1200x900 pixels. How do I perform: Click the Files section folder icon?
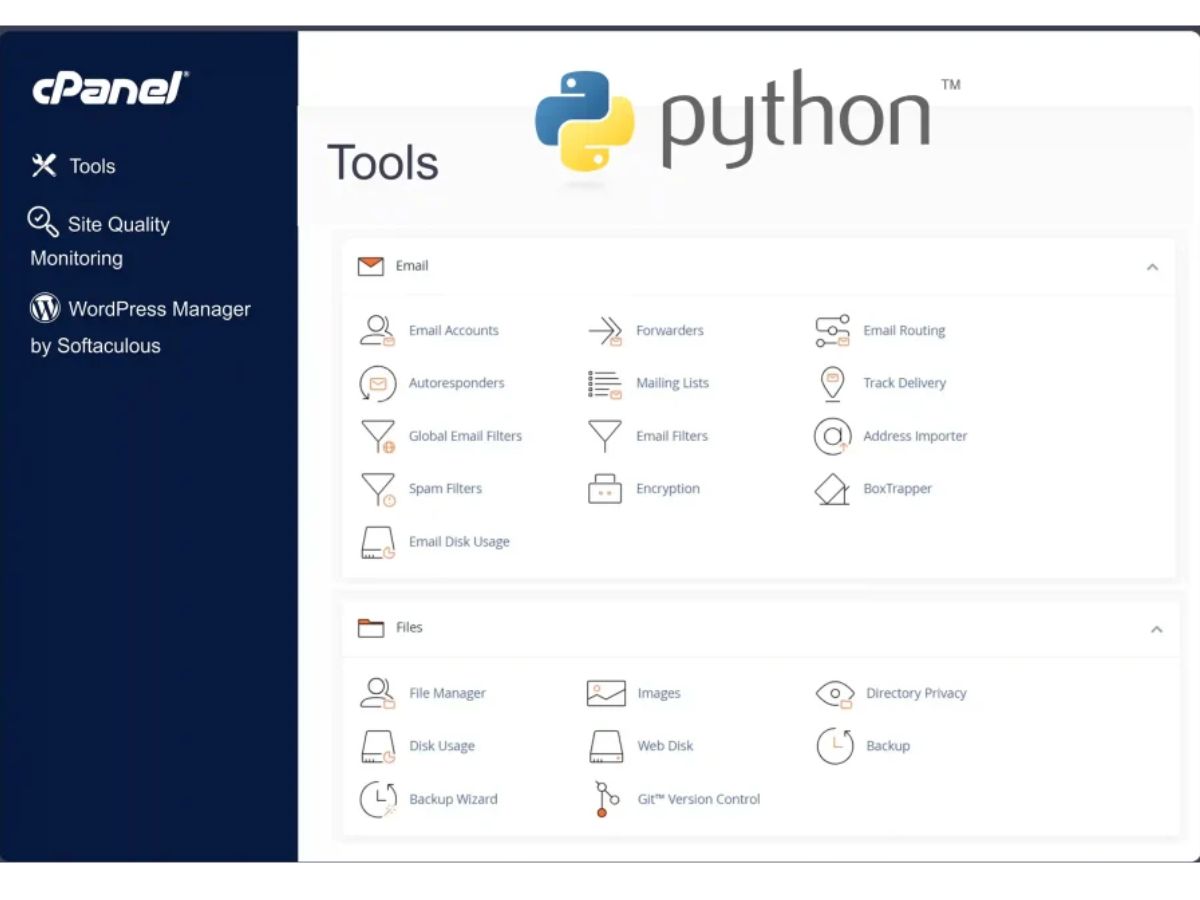(371, 628)
